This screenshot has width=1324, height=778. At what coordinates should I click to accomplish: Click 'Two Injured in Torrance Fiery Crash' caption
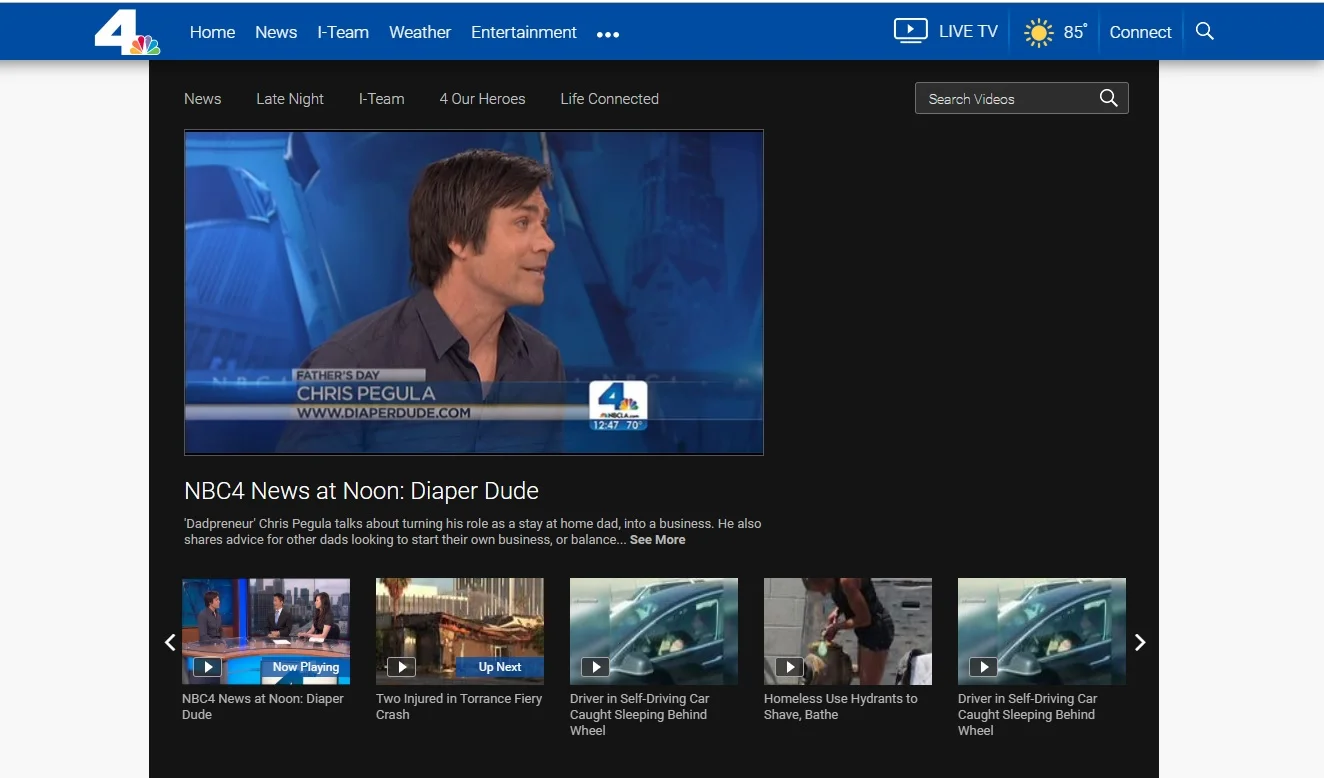tap(459, 706)
